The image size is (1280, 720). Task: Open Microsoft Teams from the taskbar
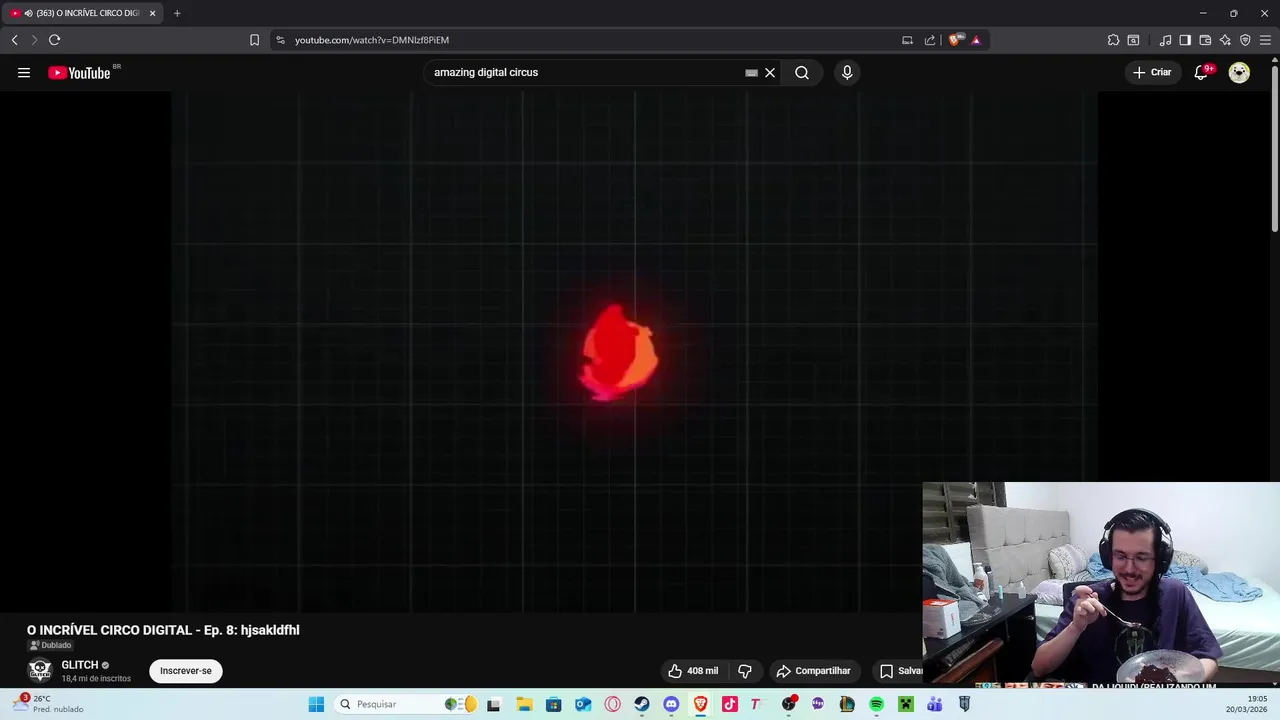click(935, 704)
